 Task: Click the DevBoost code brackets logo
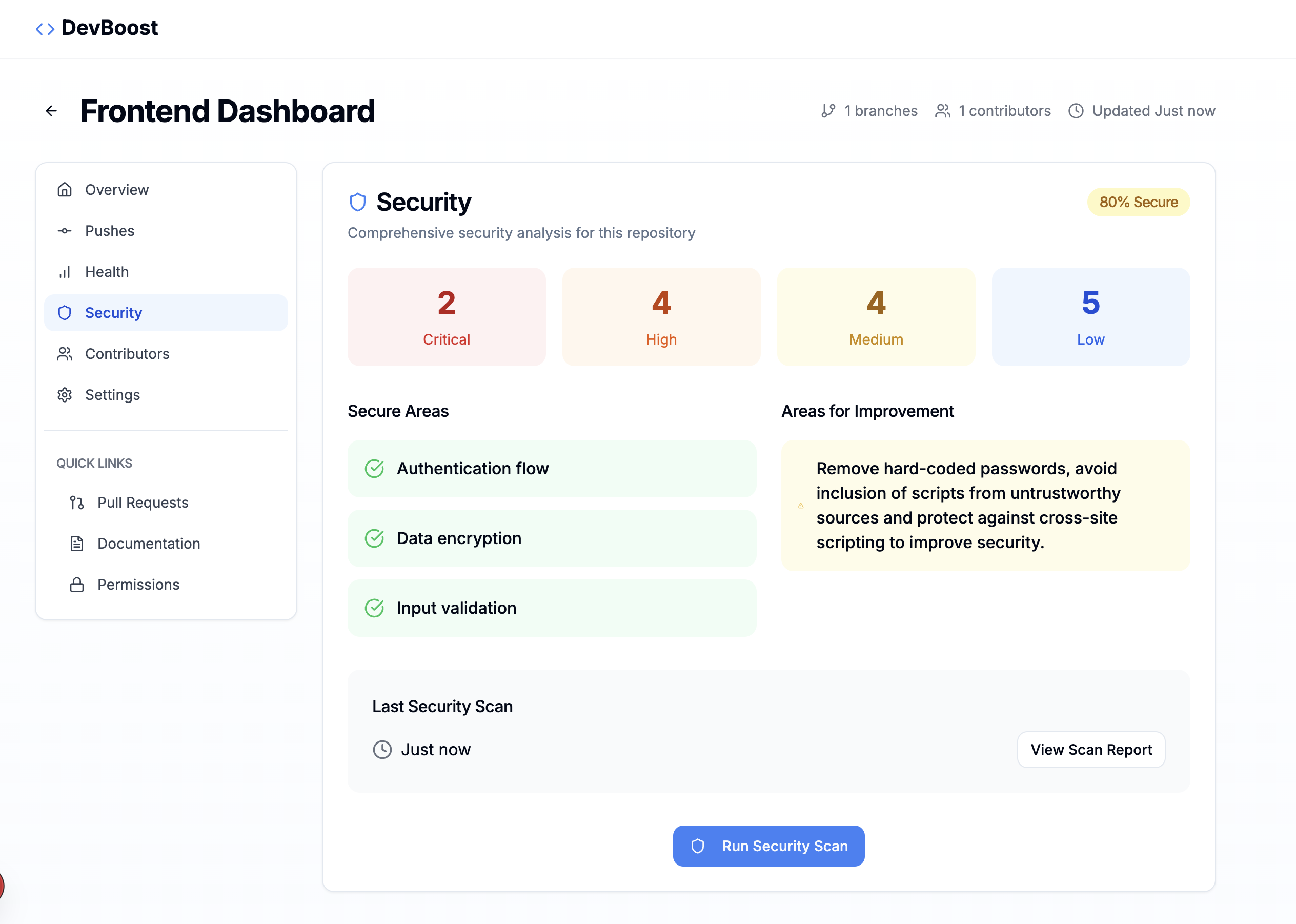point(45,28)
